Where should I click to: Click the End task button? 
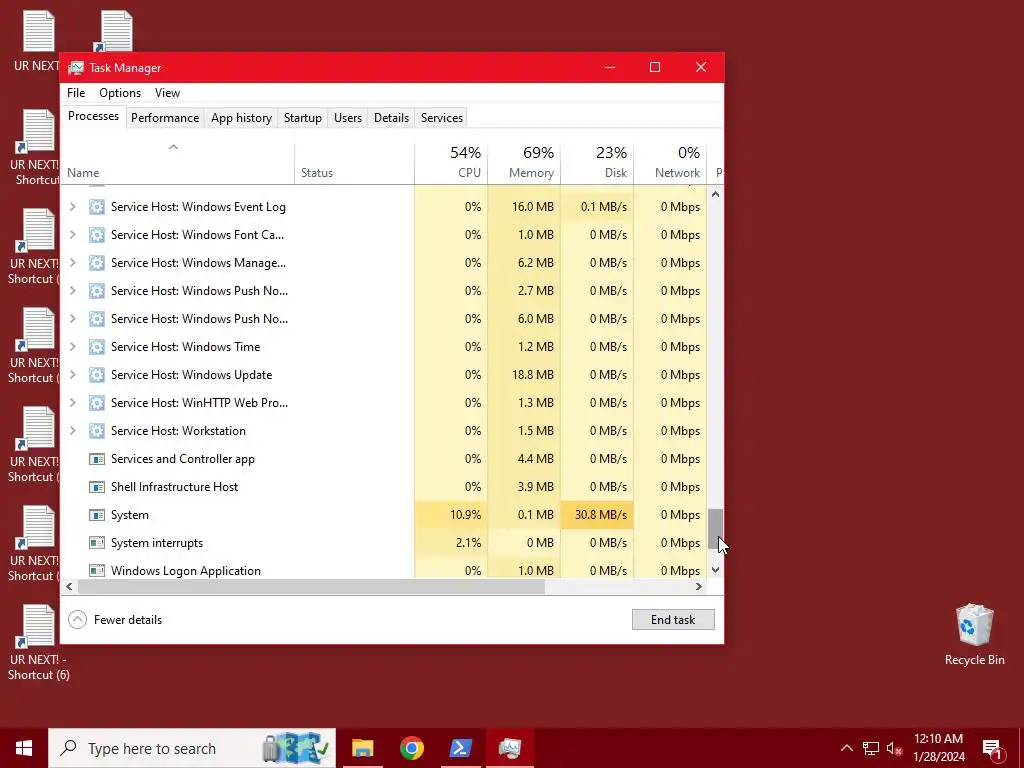[x=673, y=620]
